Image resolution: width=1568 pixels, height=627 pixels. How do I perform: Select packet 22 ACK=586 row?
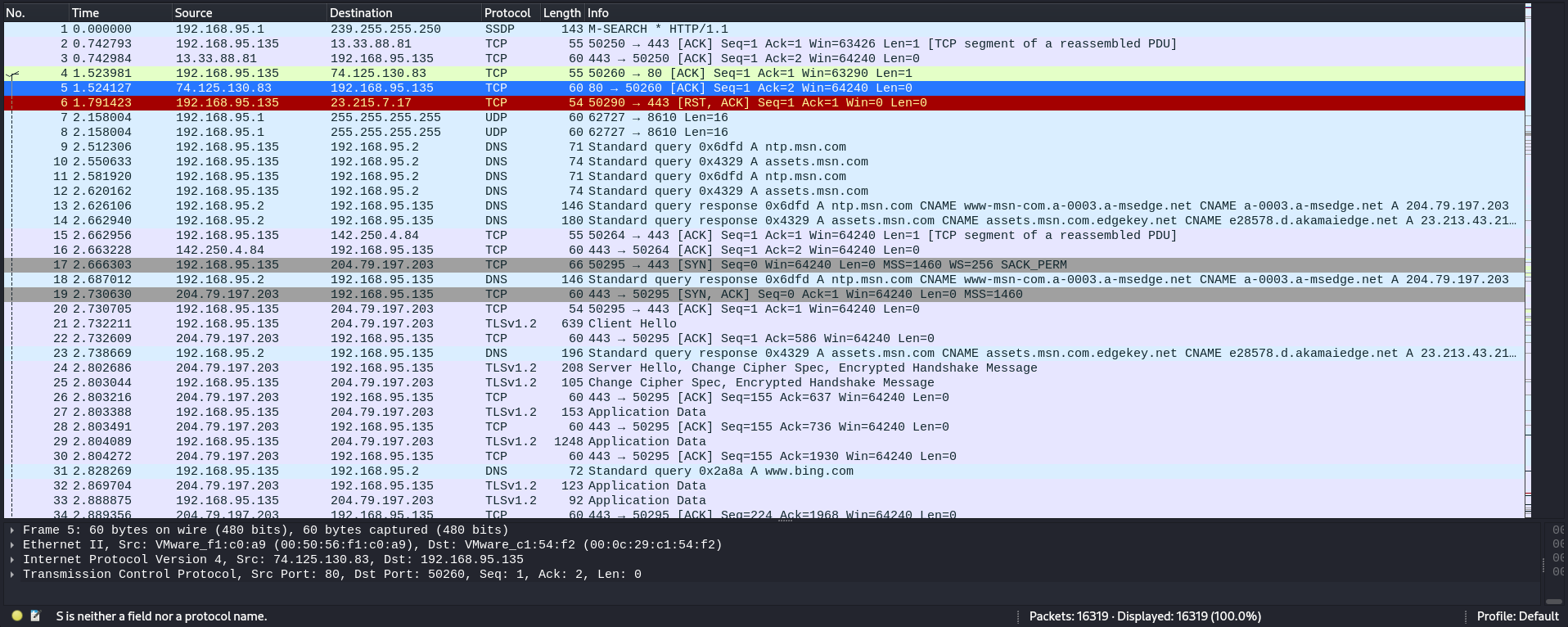(764, 338)
